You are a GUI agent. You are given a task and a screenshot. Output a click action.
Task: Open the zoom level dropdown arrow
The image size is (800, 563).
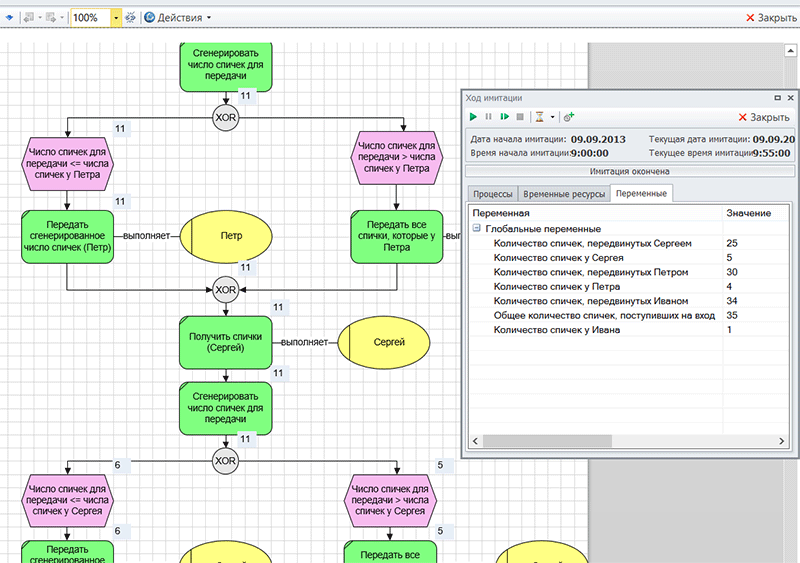pyautogui.click(x=116, y=18)
